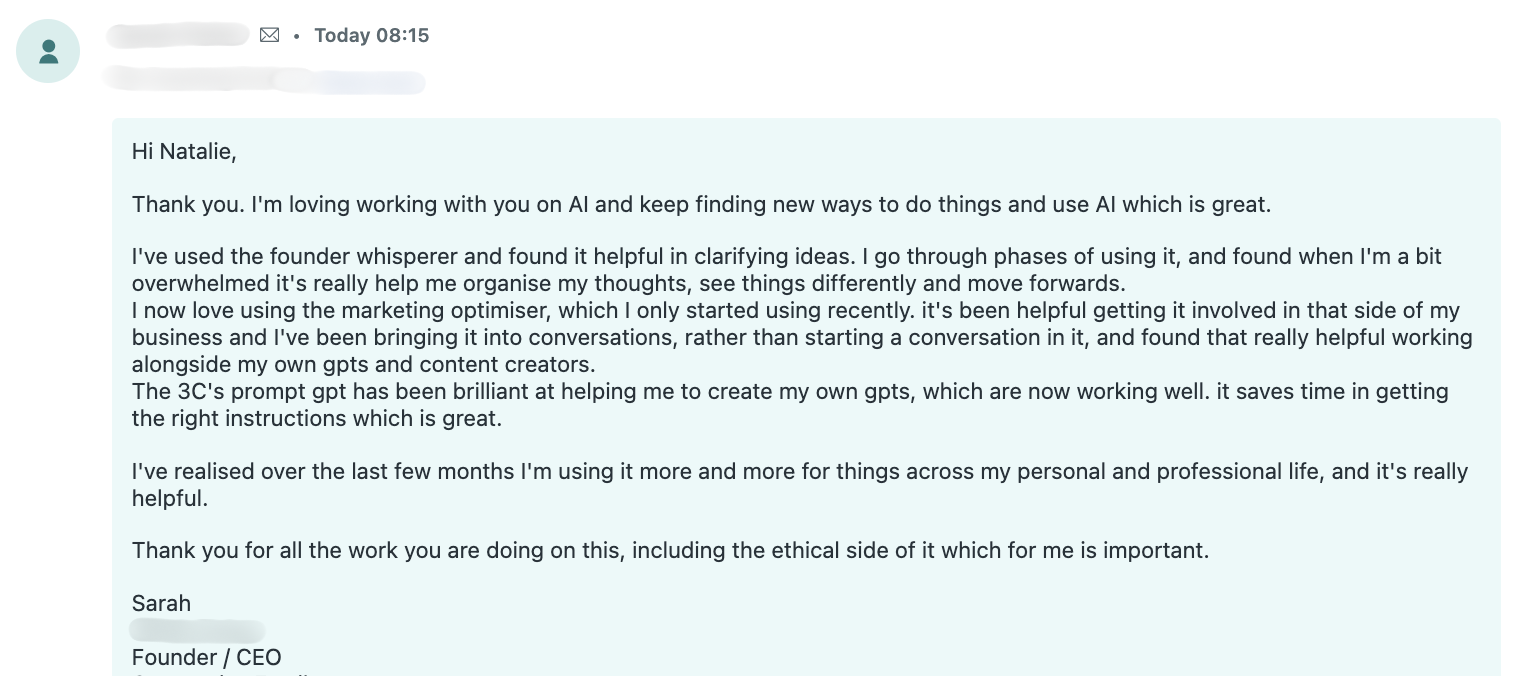The height and width of the screenshot is (676, 1528).
Task: Click the line "Thank you for all the work"
Action: [670, 550]
